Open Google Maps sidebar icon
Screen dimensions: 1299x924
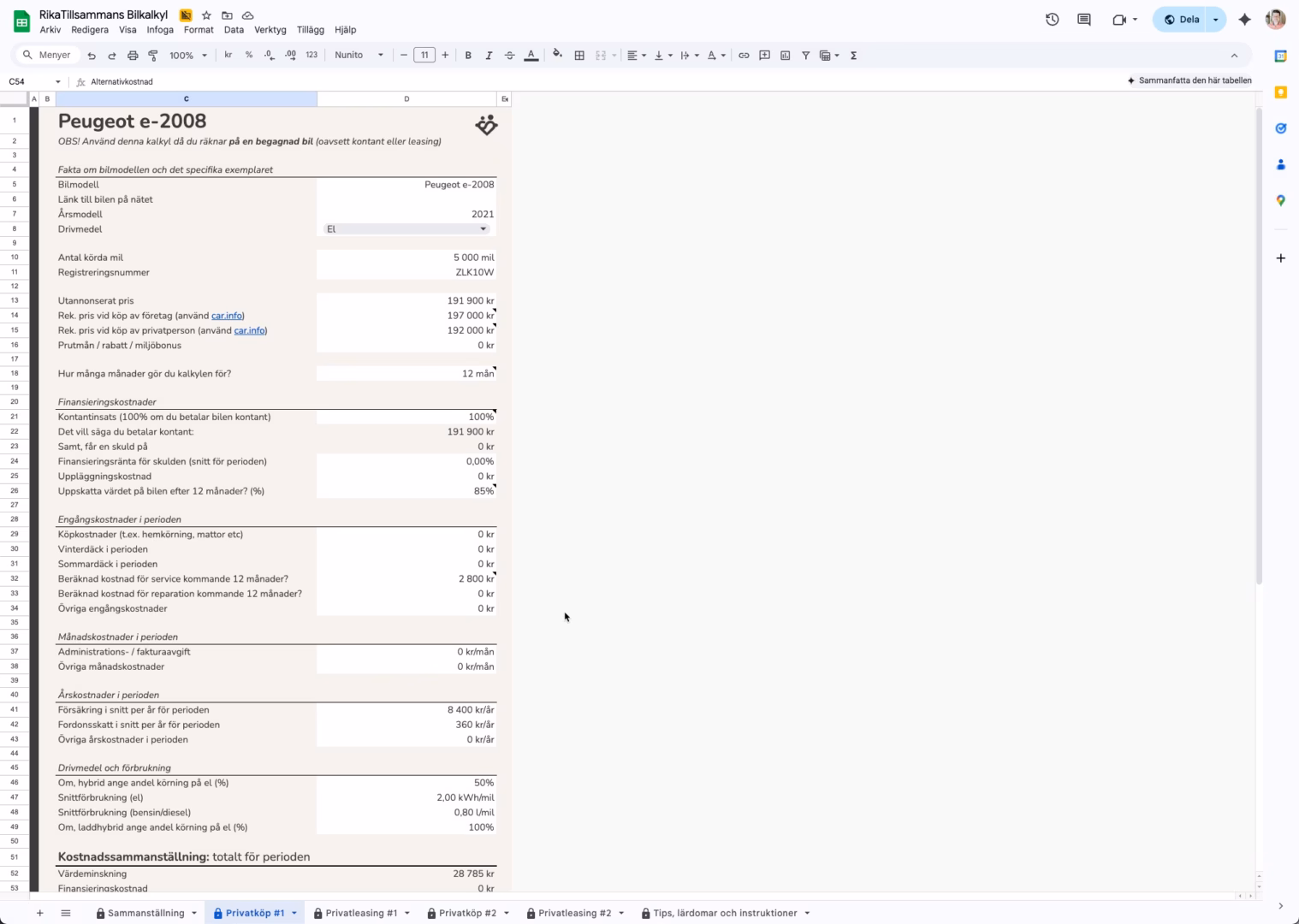point(1281,200)
